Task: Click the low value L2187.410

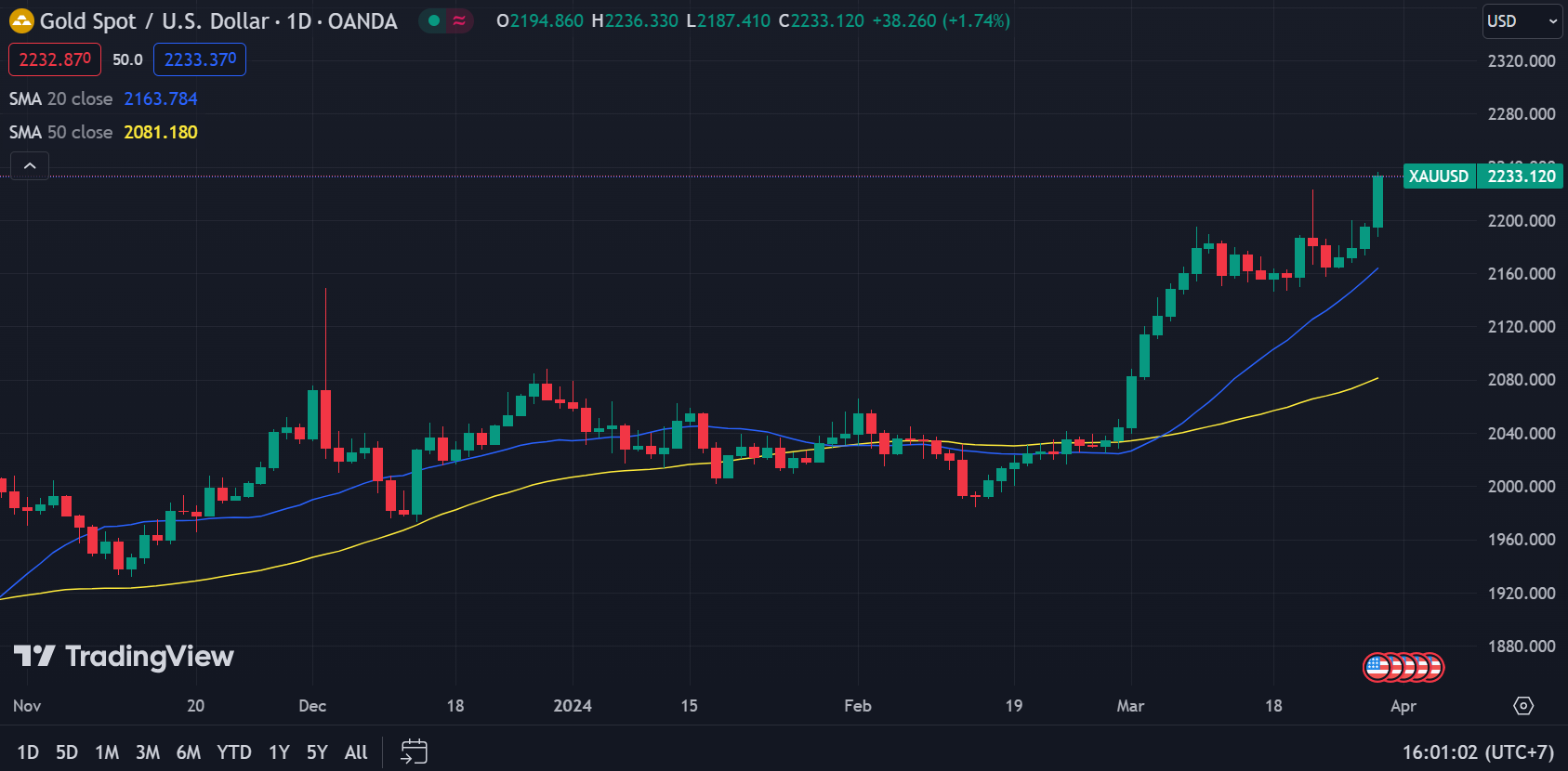Action: click(728, 20)
